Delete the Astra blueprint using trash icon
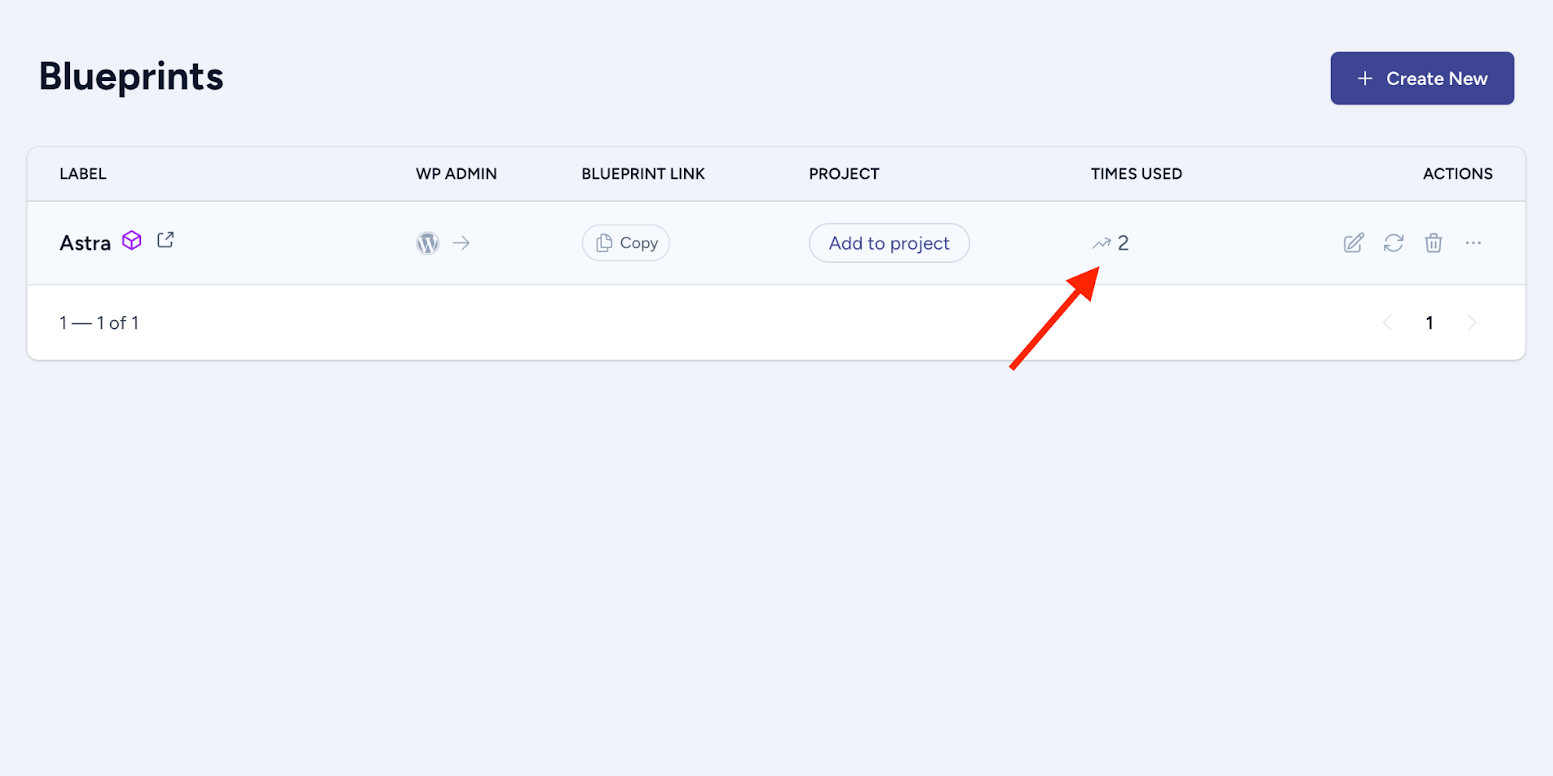The width and height of the screenshot is (1553, 776). pos(1433,243)
